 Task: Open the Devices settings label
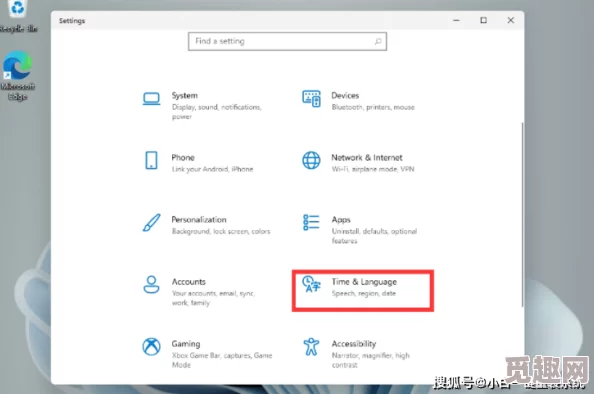tap(345, 95)
